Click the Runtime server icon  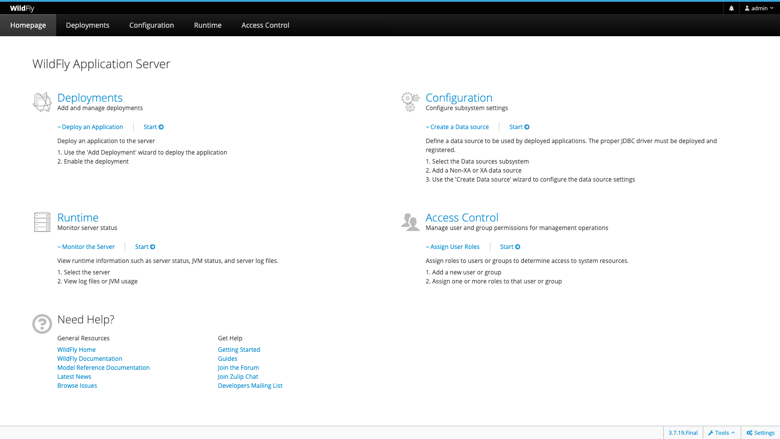[42, 222]
